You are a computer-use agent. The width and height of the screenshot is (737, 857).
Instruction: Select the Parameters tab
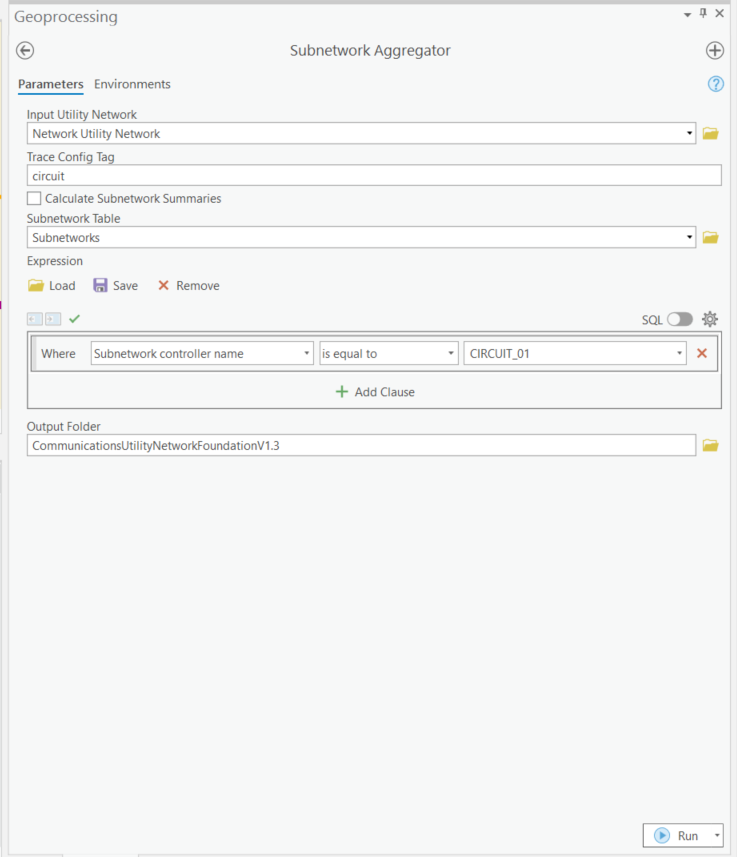50,84
